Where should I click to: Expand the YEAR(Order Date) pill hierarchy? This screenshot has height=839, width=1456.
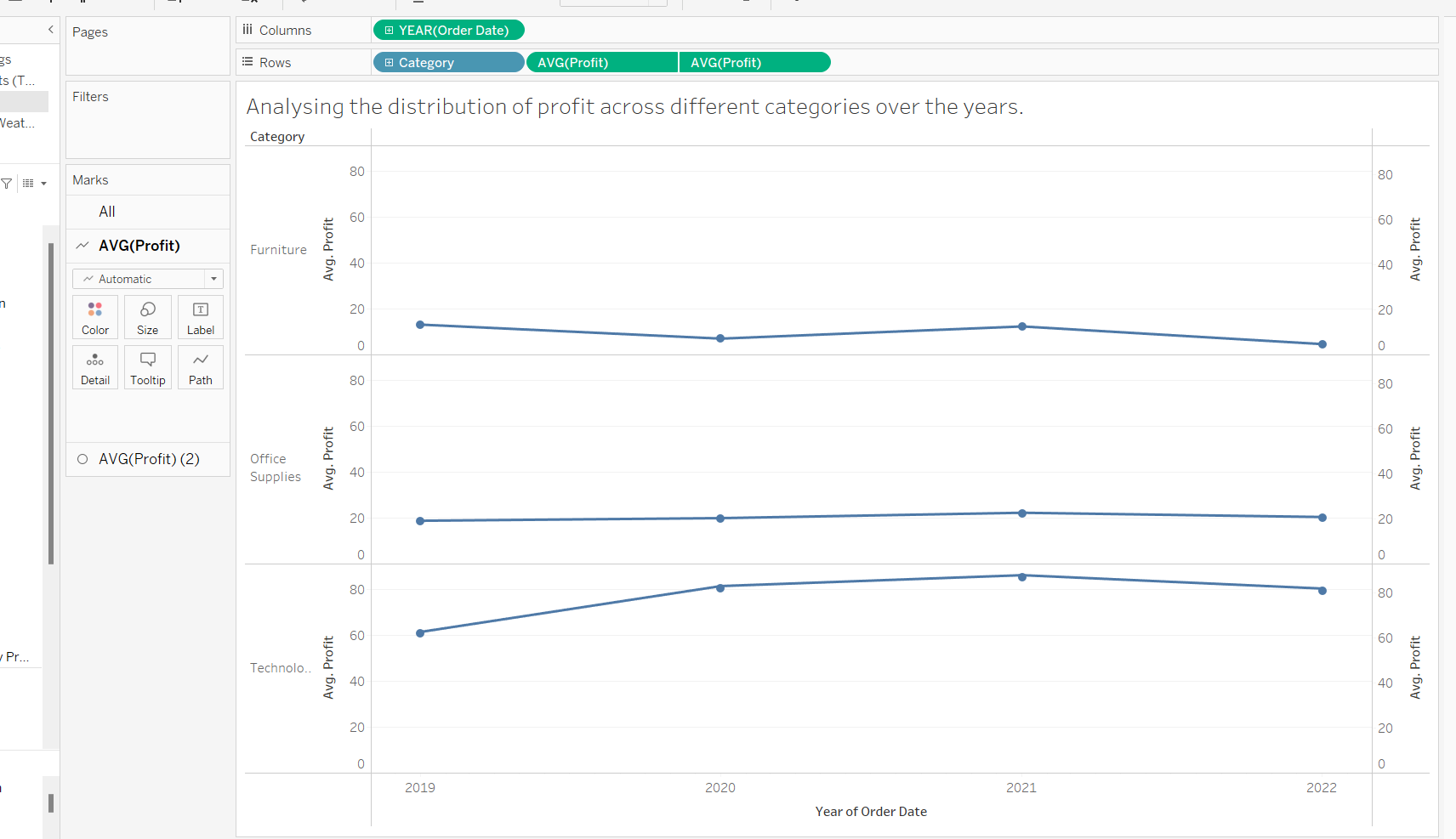(389, 31)
